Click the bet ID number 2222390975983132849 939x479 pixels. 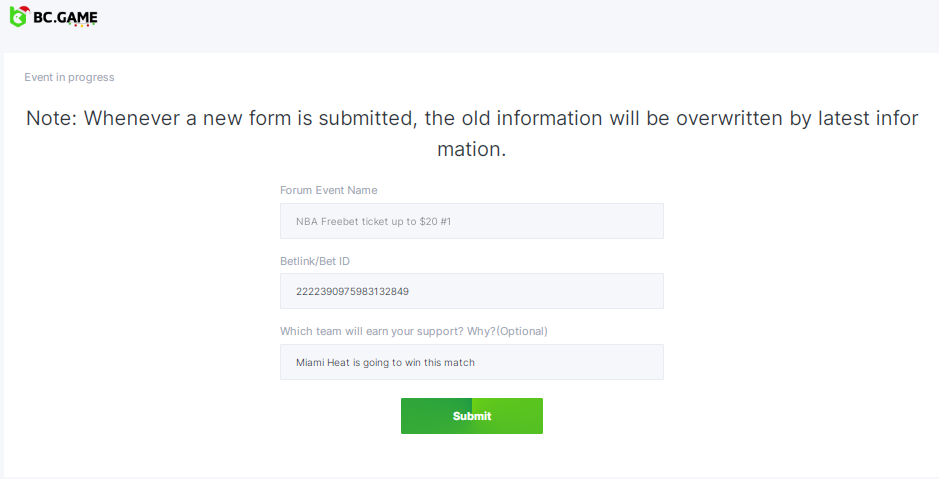point(352,292)
